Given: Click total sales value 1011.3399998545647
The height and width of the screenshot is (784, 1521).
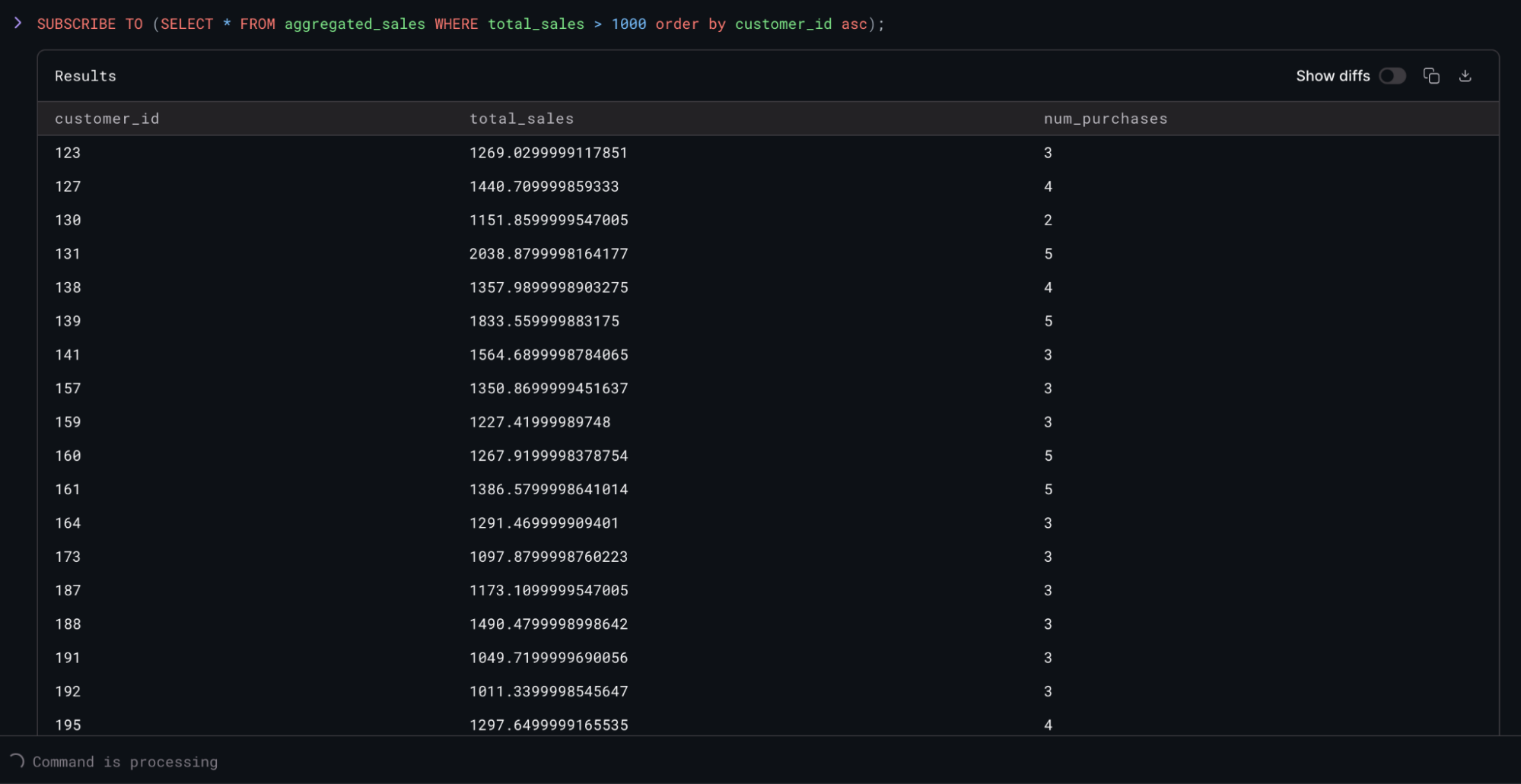Looking at the screenshot, I should point(549,691).
